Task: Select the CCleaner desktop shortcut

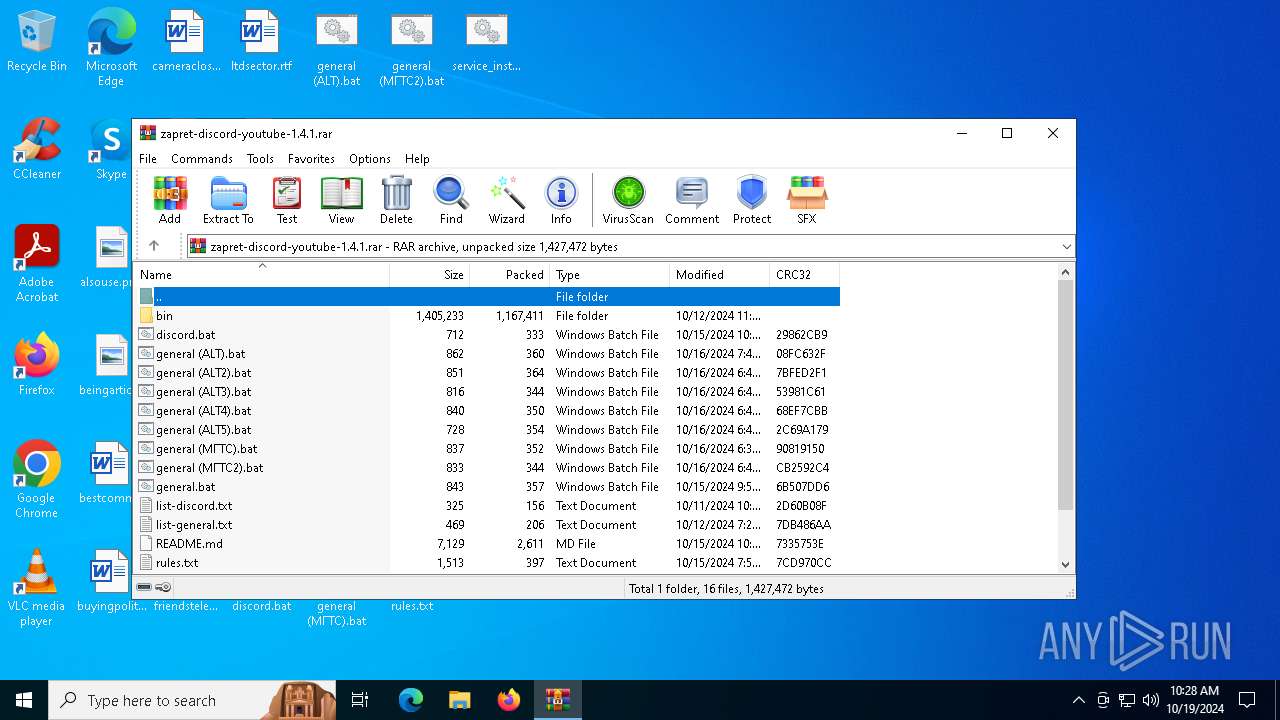Action: [x=37, y=149]
